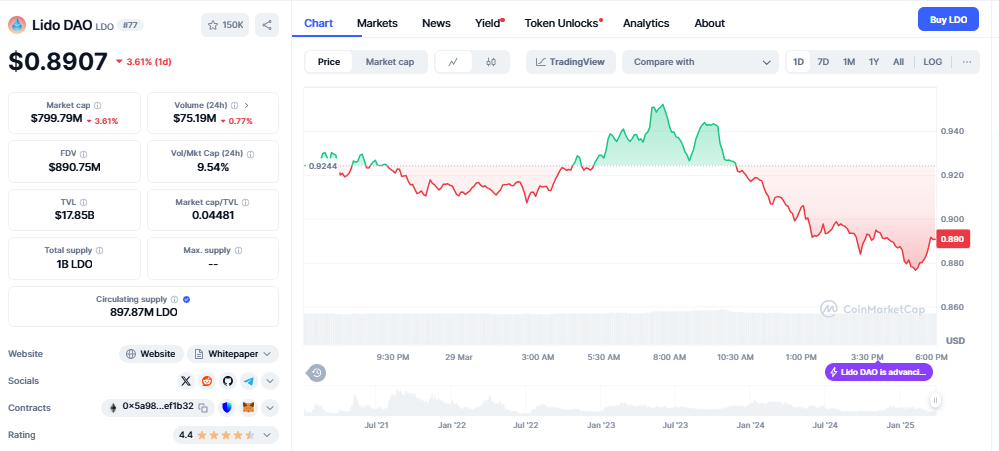Open the GitHub repository icon
Screen dimensions: 999x451
coord(228,381)
